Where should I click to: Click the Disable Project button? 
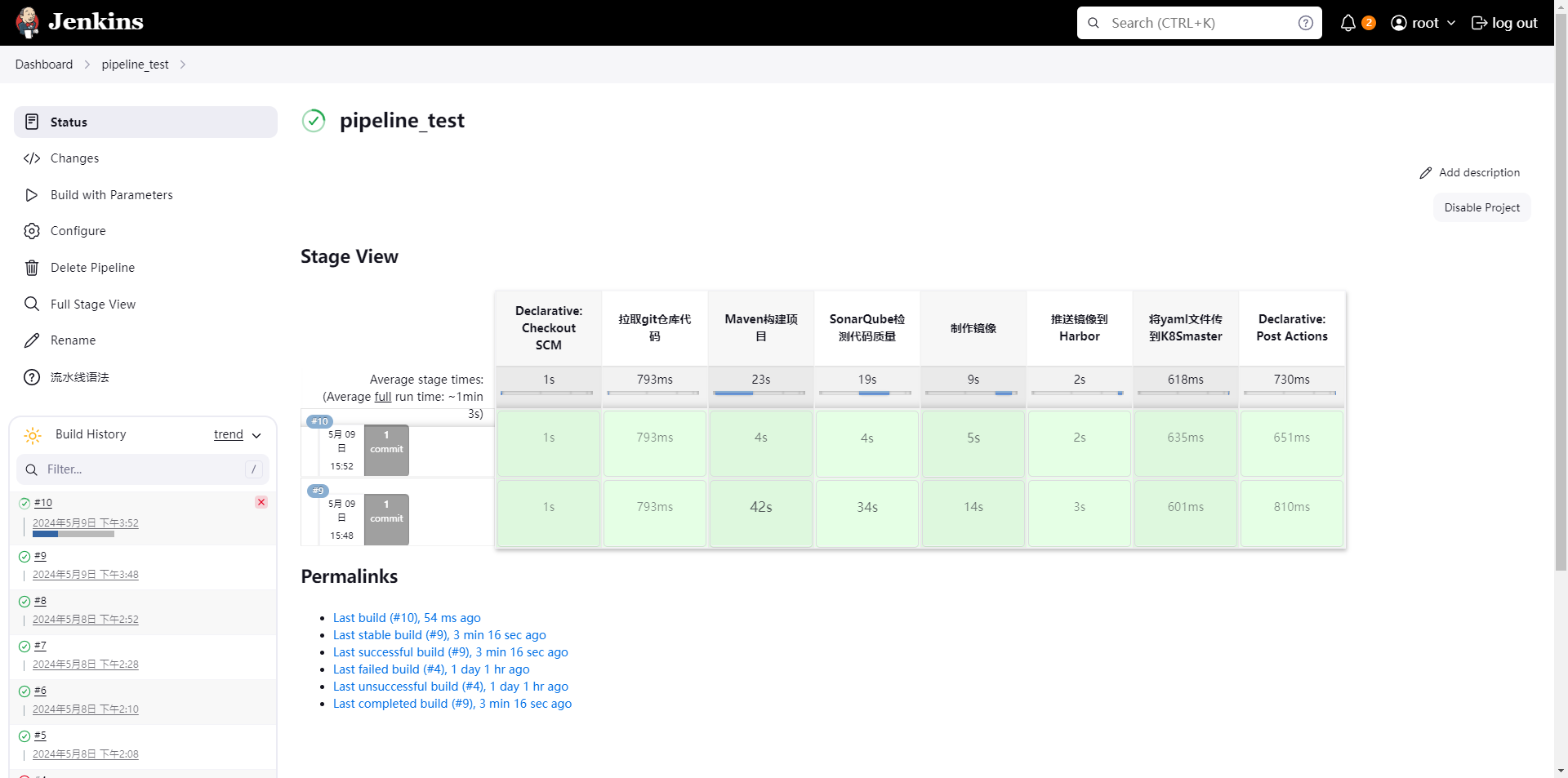1481,207
